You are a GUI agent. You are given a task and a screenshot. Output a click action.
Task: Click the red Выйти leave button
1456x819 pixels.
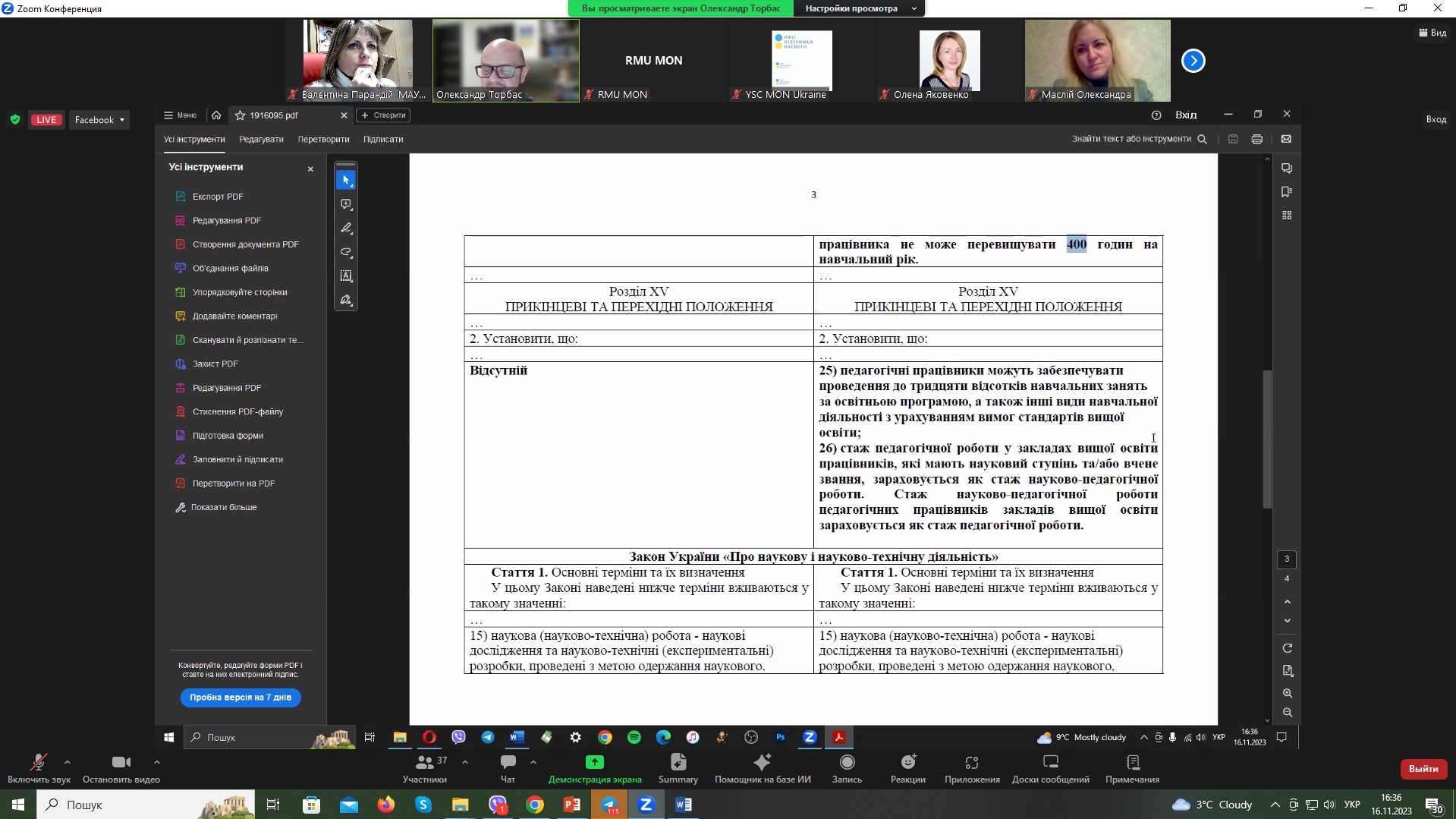click(1423, 769)
